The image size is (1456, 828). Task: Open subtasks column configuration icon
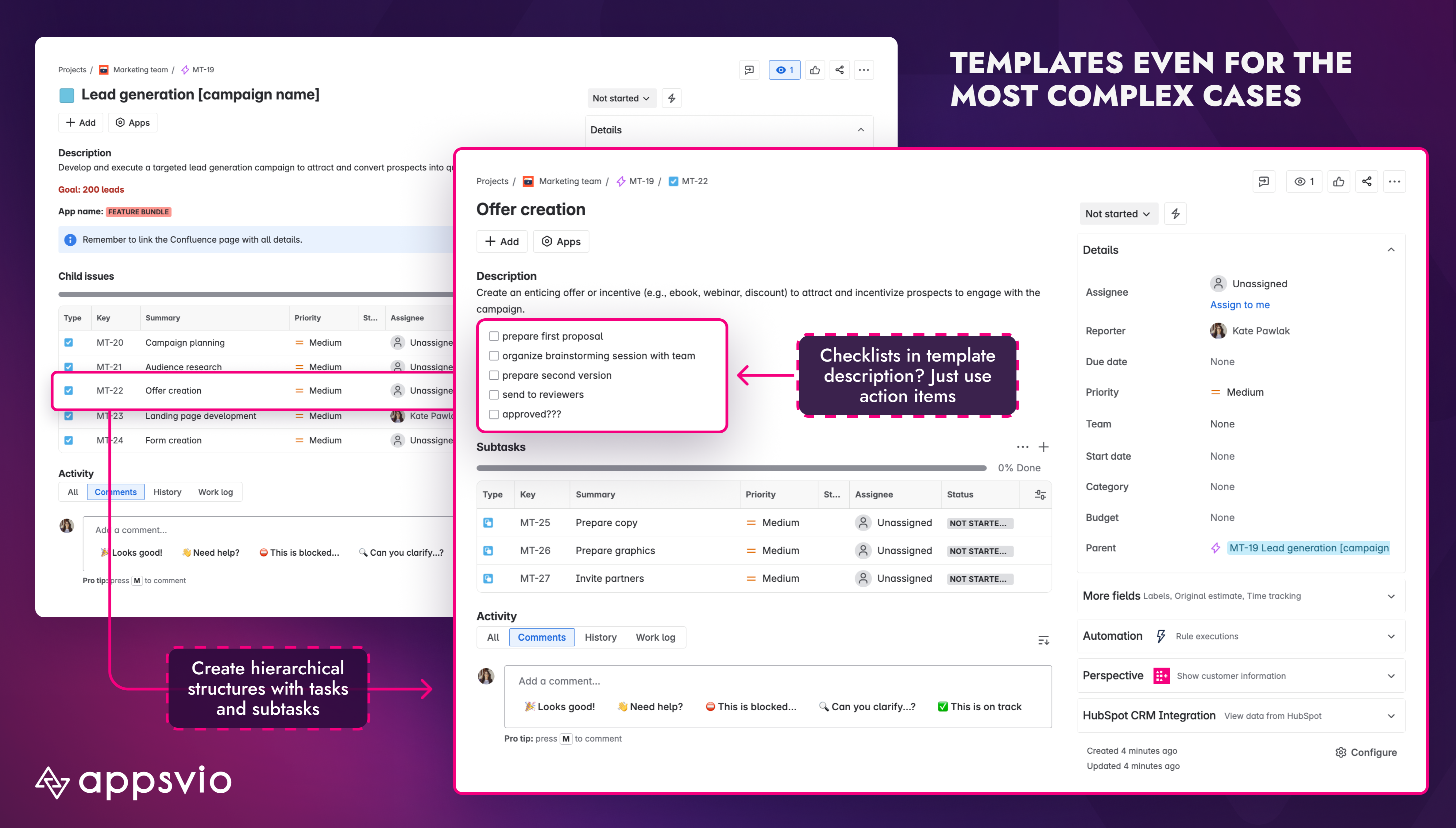coord(1040,495)
